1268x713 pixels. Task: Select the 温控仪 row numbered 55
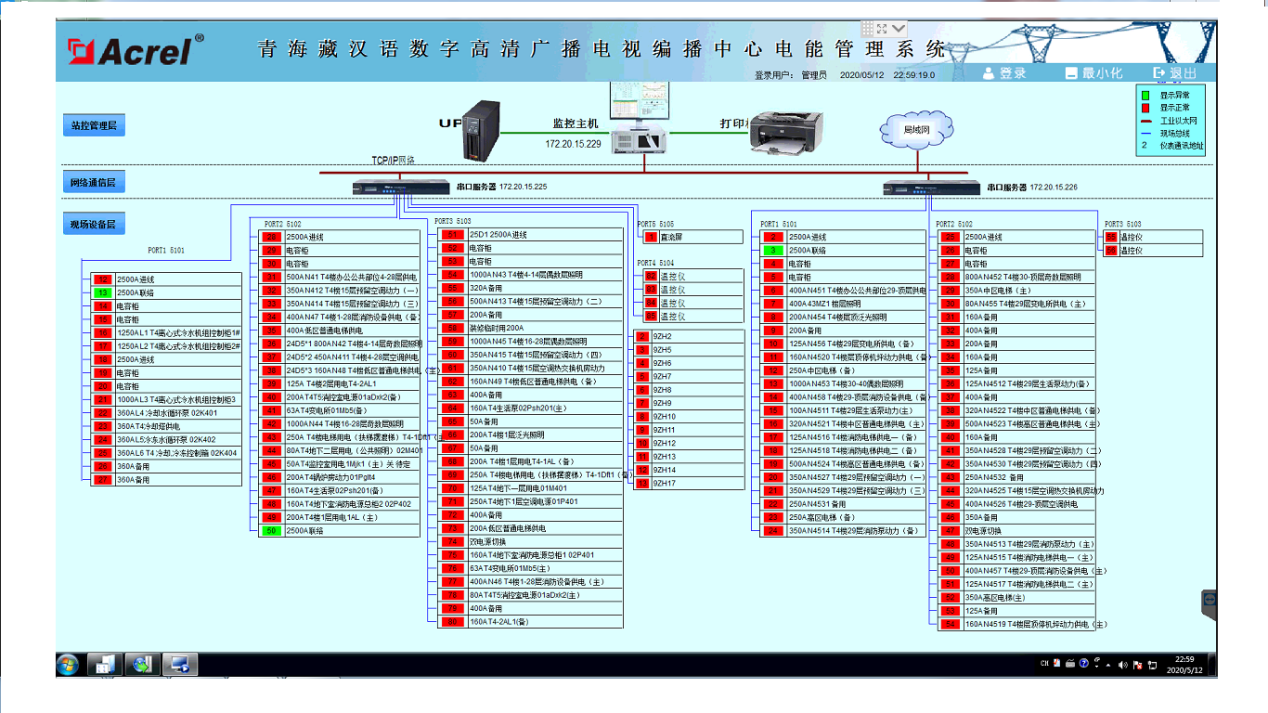[x=1153, y=237]
